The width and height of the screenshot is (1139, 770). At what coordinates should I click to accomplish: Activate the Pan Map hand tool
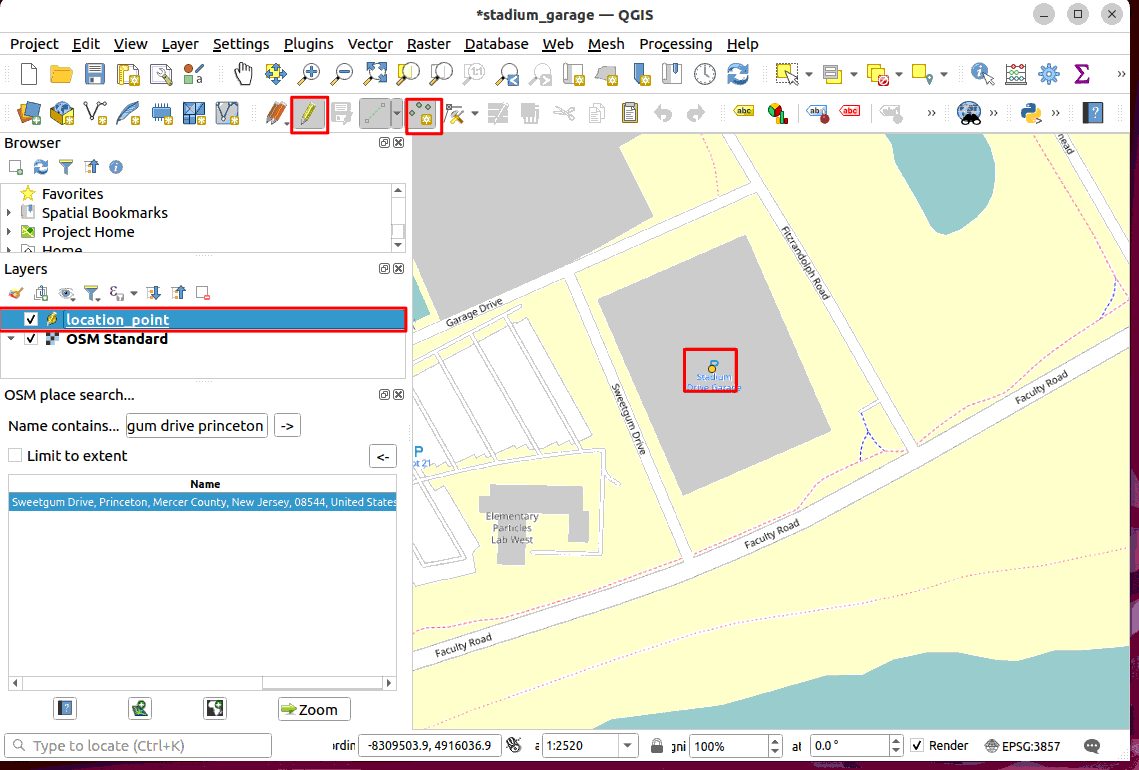coord(243,74)
